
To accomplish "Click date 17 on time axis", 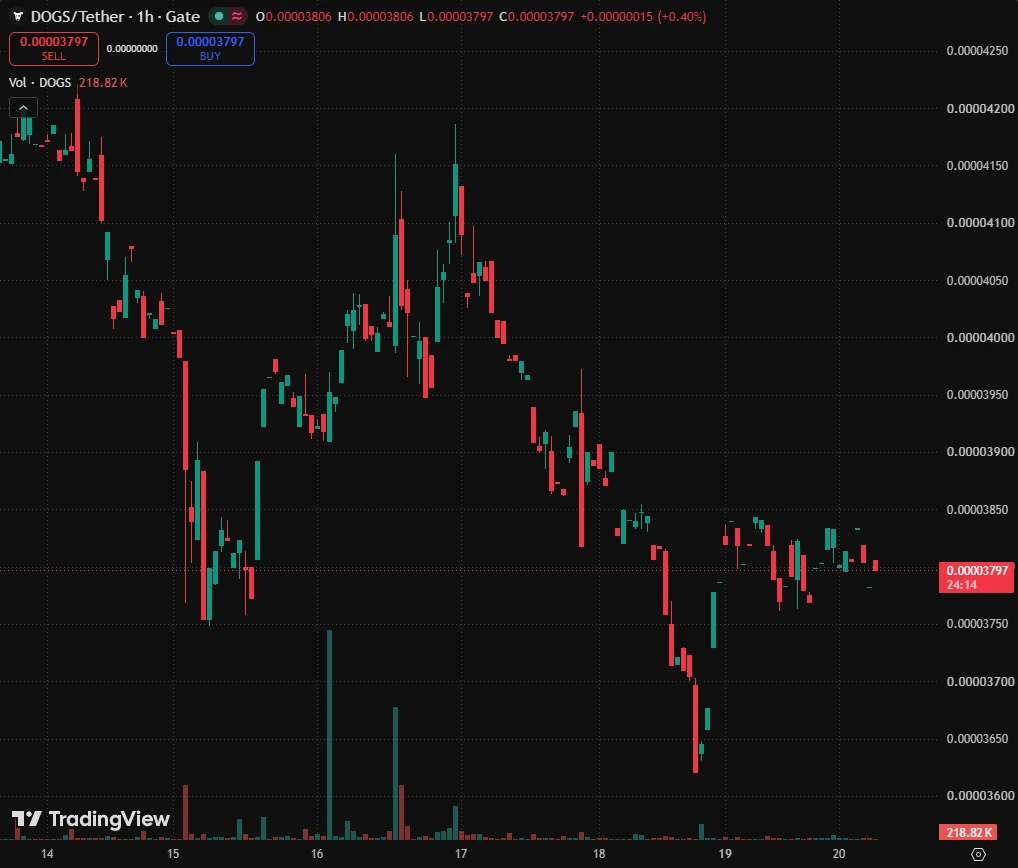I will (461, 854).
